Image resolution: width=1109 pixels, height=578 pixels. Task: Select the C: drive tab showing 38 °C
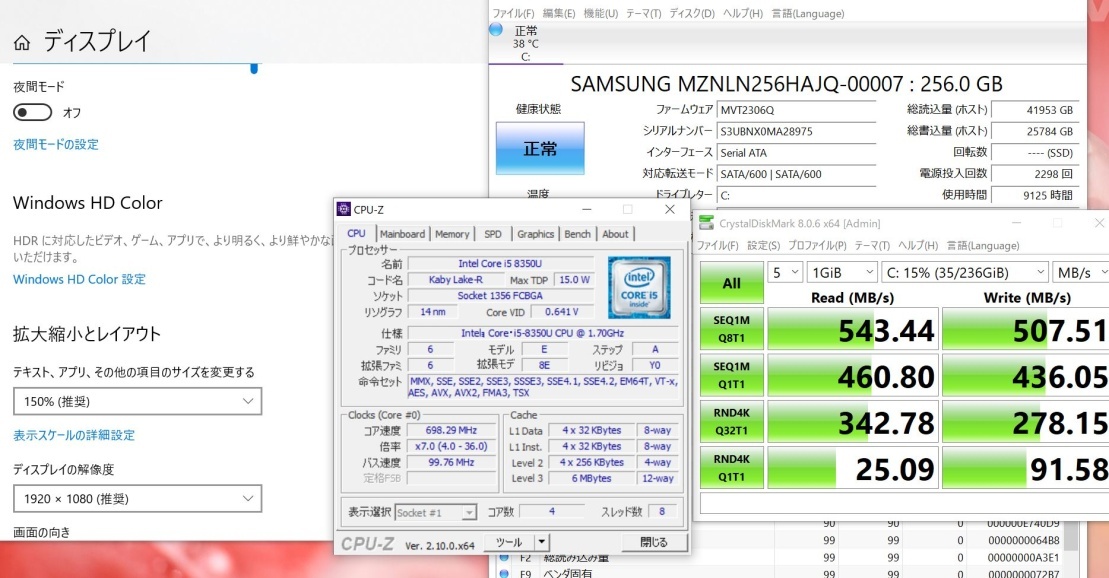coord(525,43)
